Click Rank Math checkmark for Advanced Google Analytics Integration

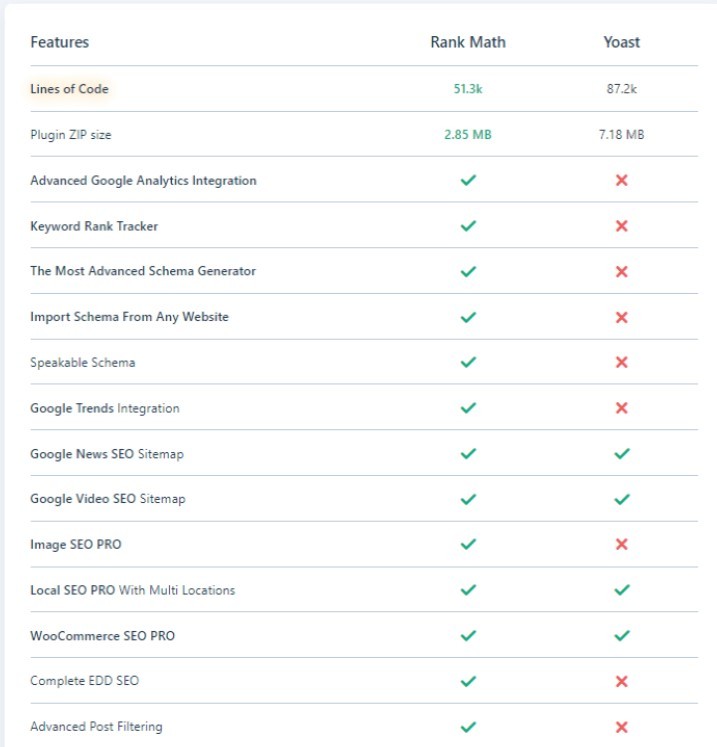point(468,180)
